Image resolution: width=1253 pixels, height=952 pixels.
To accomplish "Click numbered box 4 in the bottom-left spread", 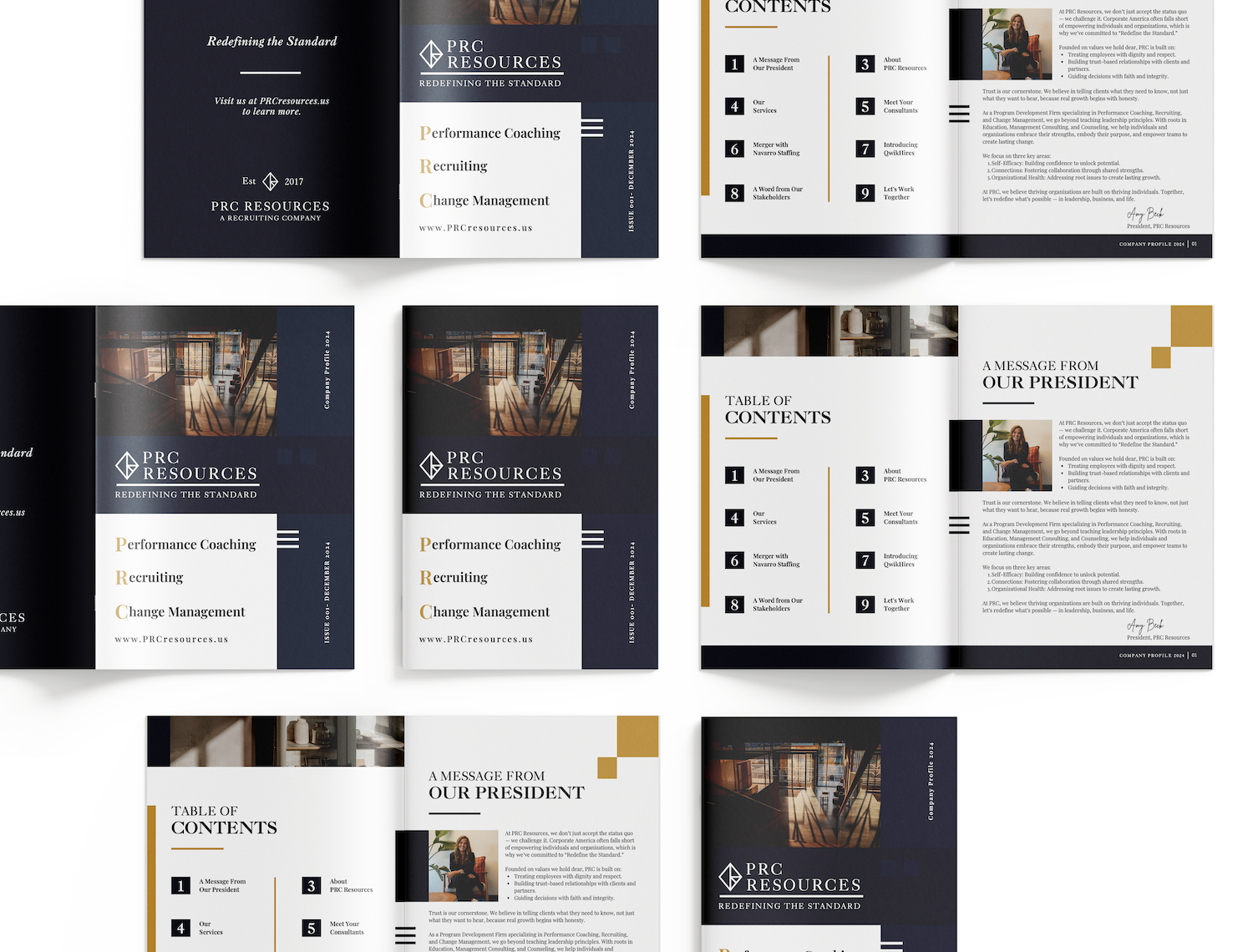I will click(x=180, y=928).
